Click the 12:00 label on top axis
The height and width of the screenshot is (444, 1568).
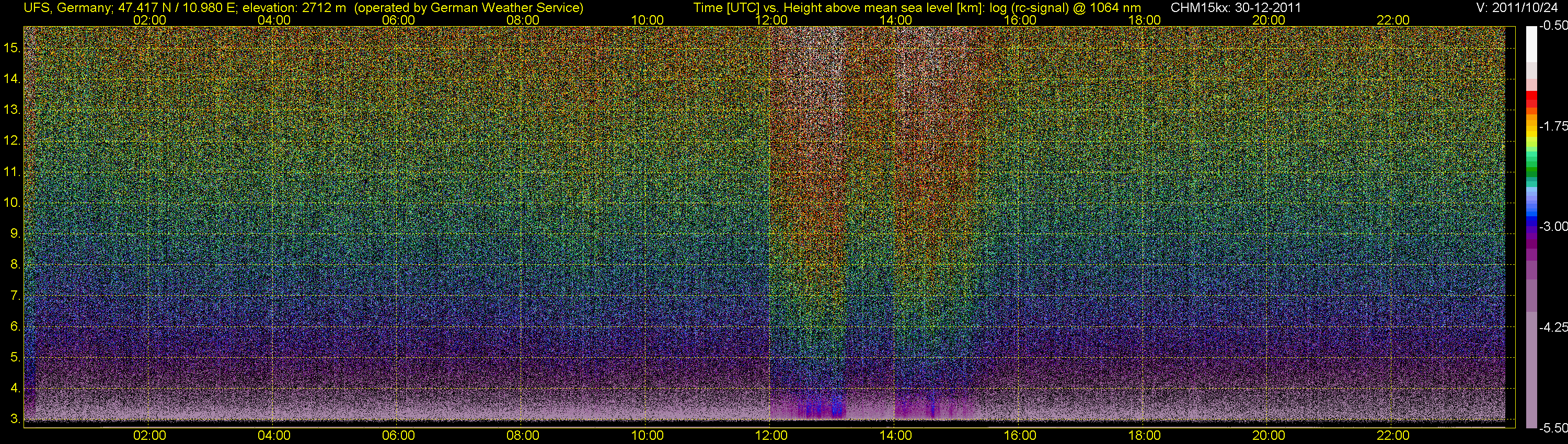[x=771, y=20]
